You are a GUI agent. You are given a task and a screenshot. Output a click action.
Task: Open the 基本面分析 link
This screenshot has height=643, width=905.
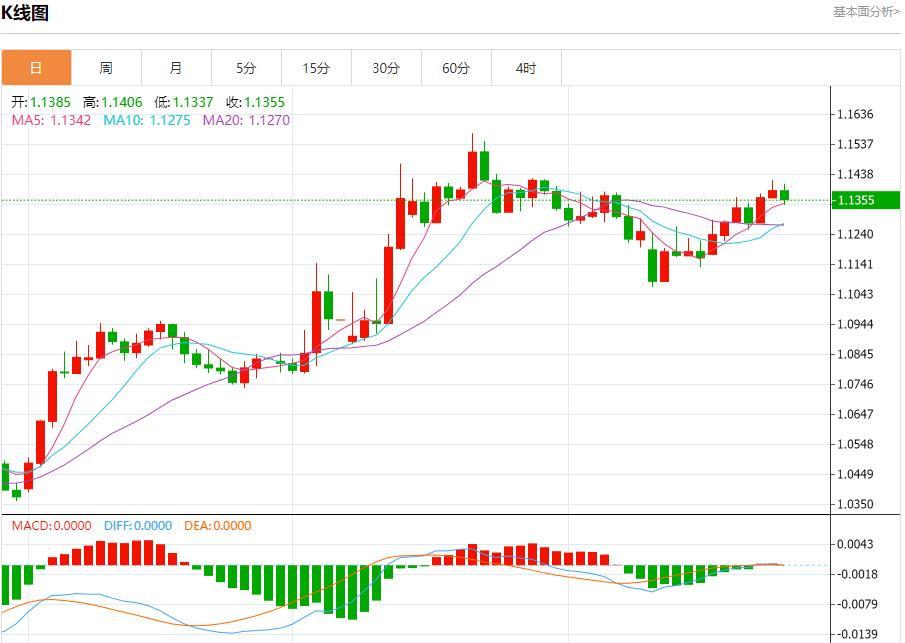865,12
